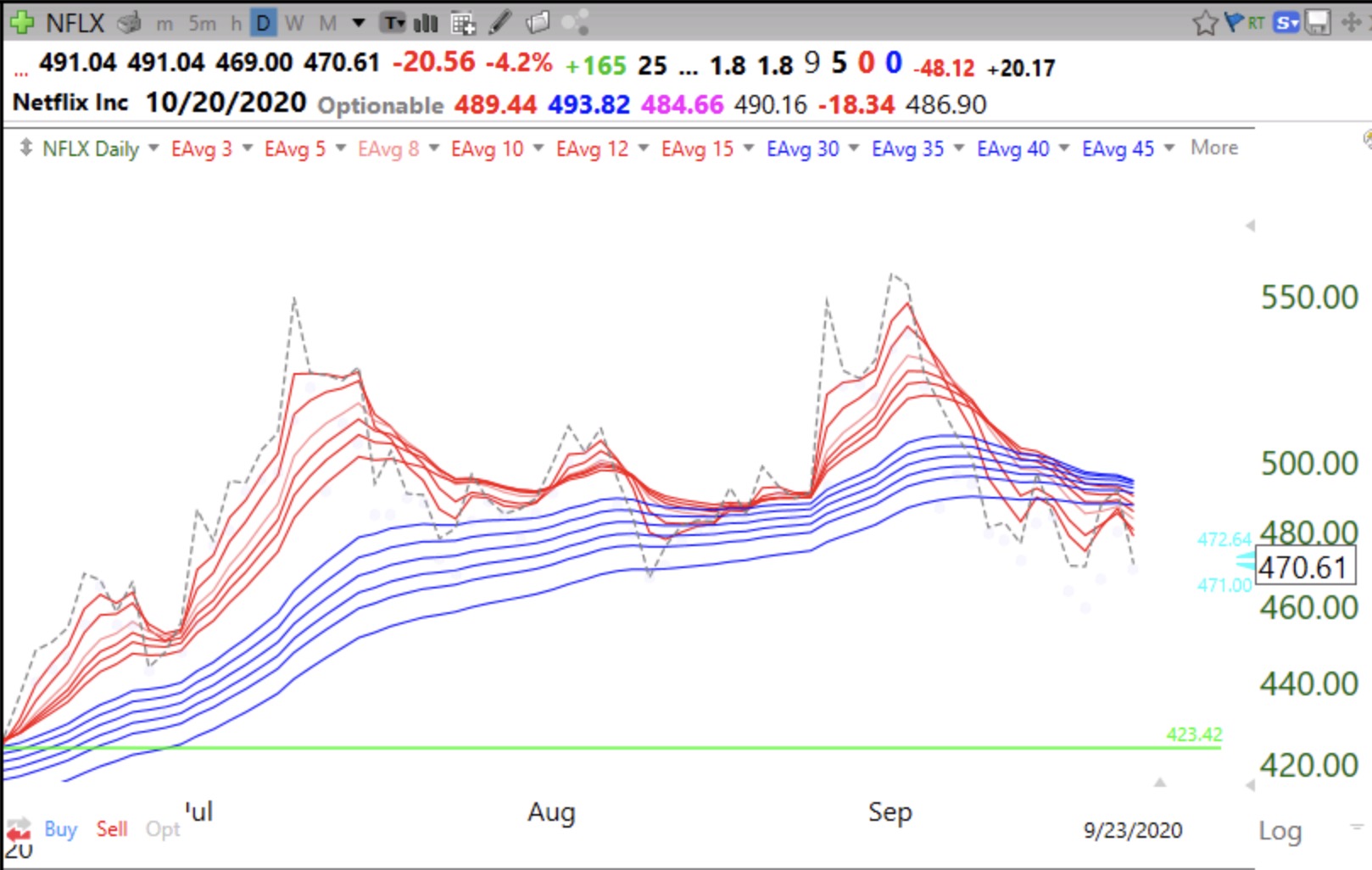
Task: Toggle the Log scale setting
Action: tap(1280, 831)
